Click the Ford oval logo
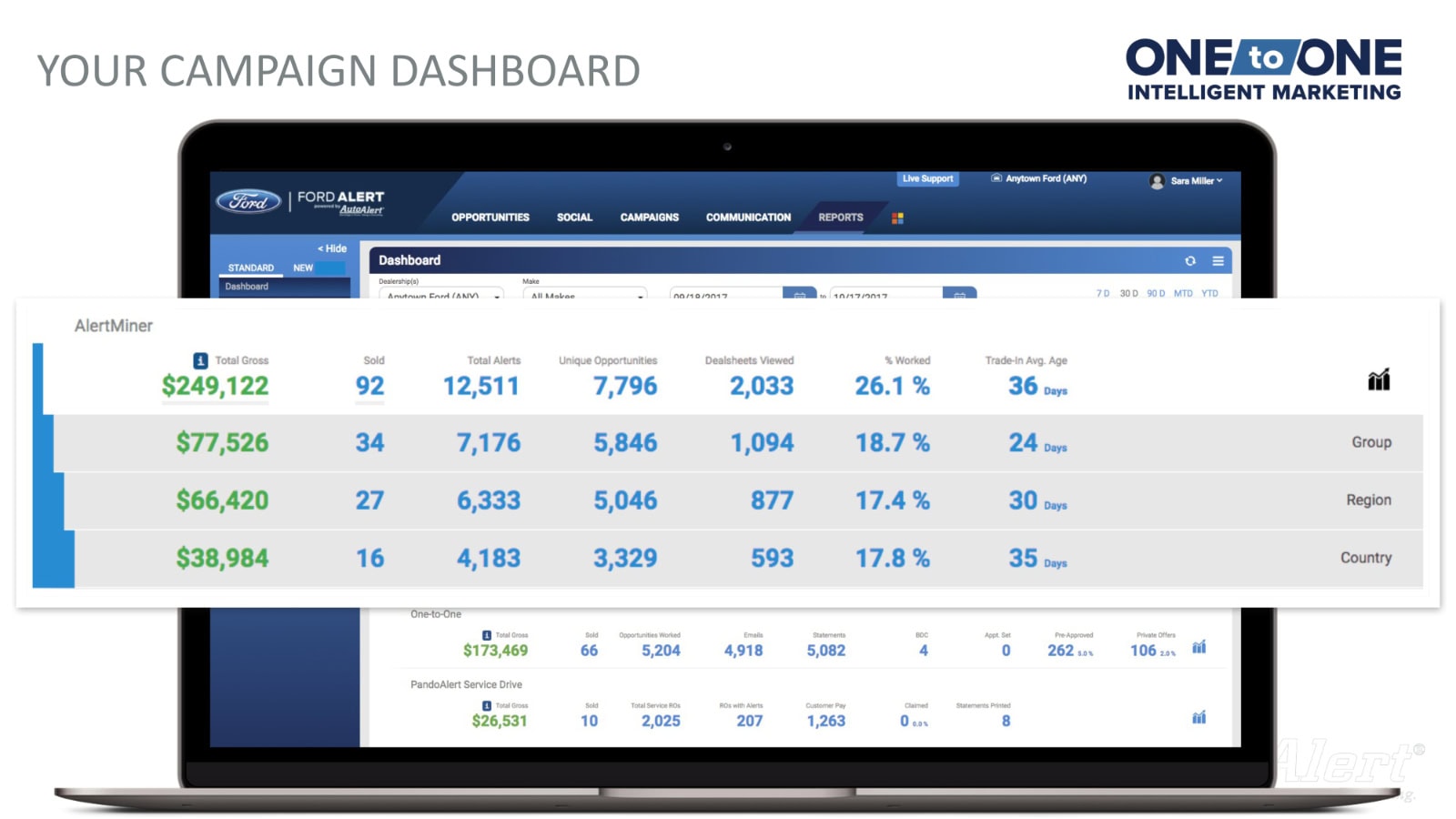1456x819 pixels. point(248,201)
